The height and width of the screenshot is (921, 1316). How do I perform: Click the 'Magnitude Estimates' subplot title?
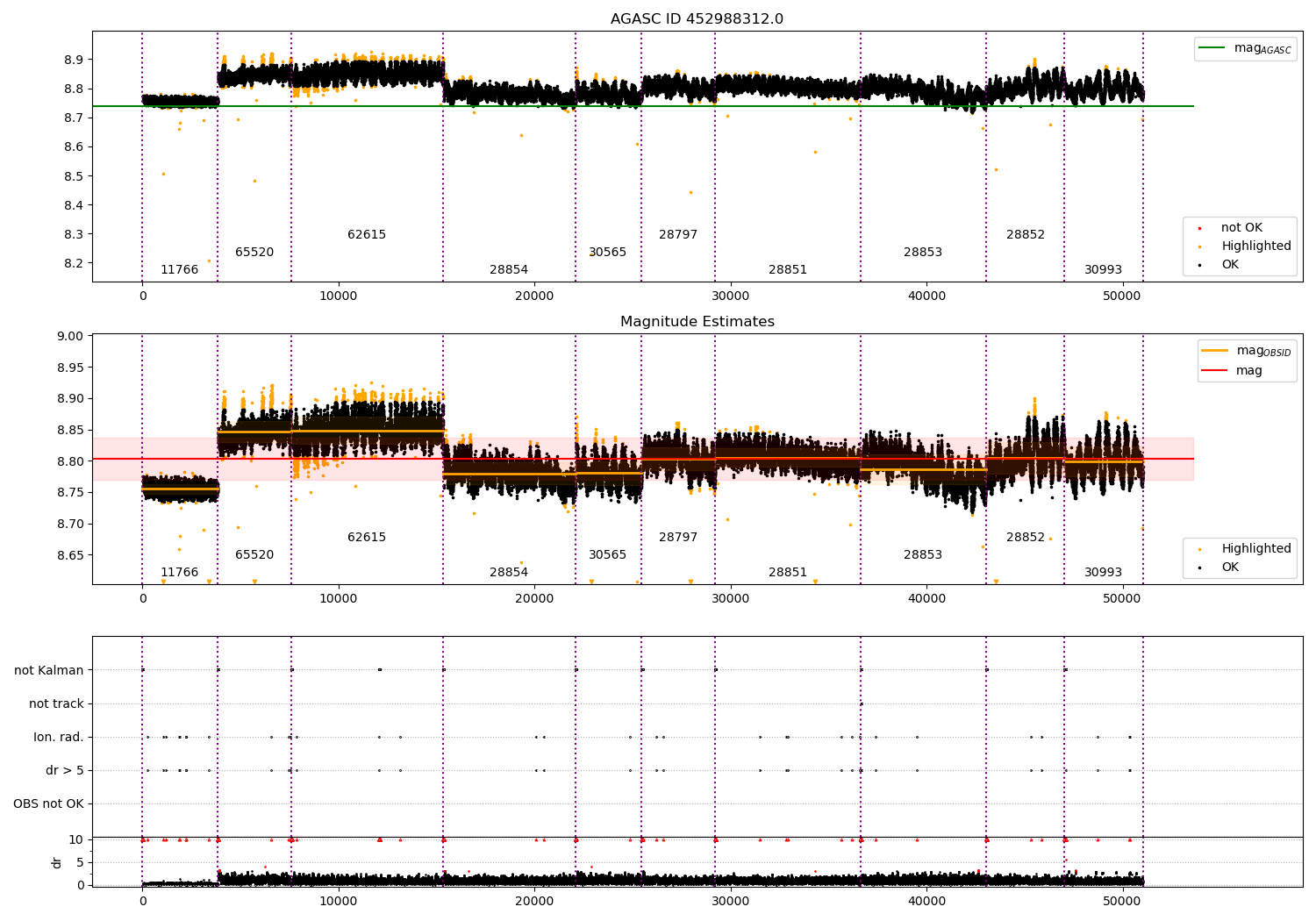(697, 322)
